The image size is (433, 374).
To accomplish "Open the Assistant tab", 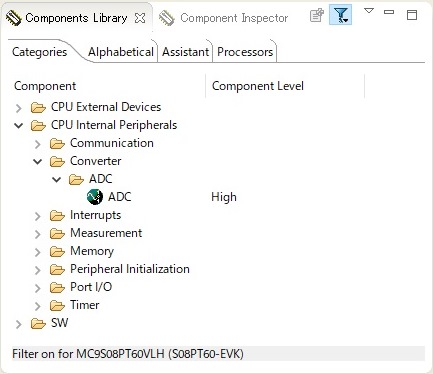I will 186,52.
